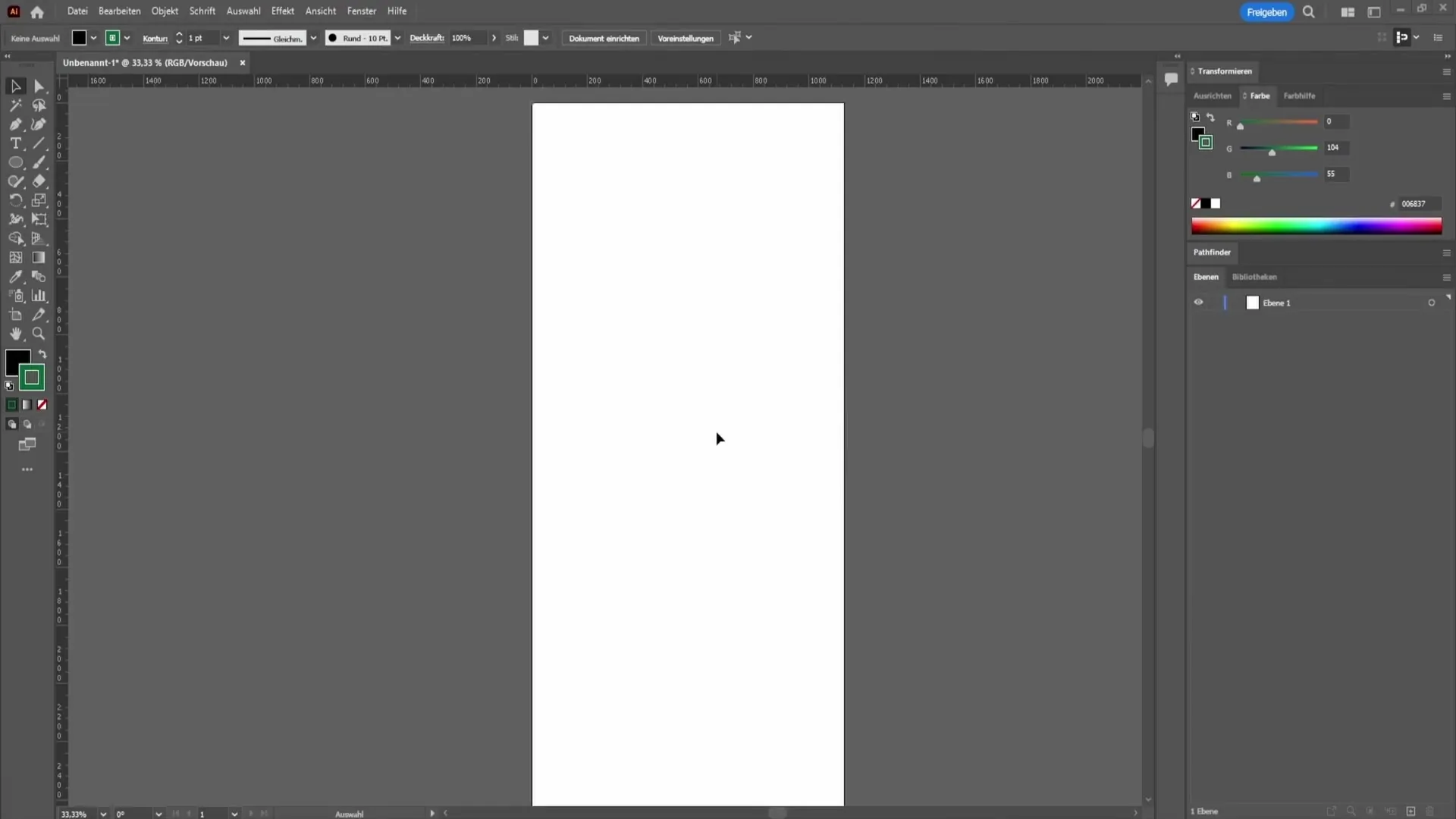Select the Curvature tool
This screenshot has height=819, width=1456.
pos(39,124)
